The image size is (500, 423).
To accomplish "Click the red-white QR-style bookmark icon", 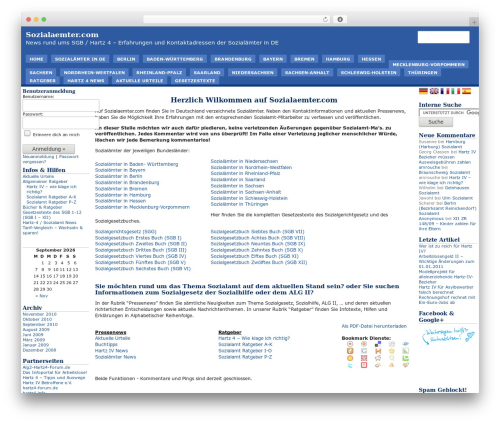I will tap(364, 358).
